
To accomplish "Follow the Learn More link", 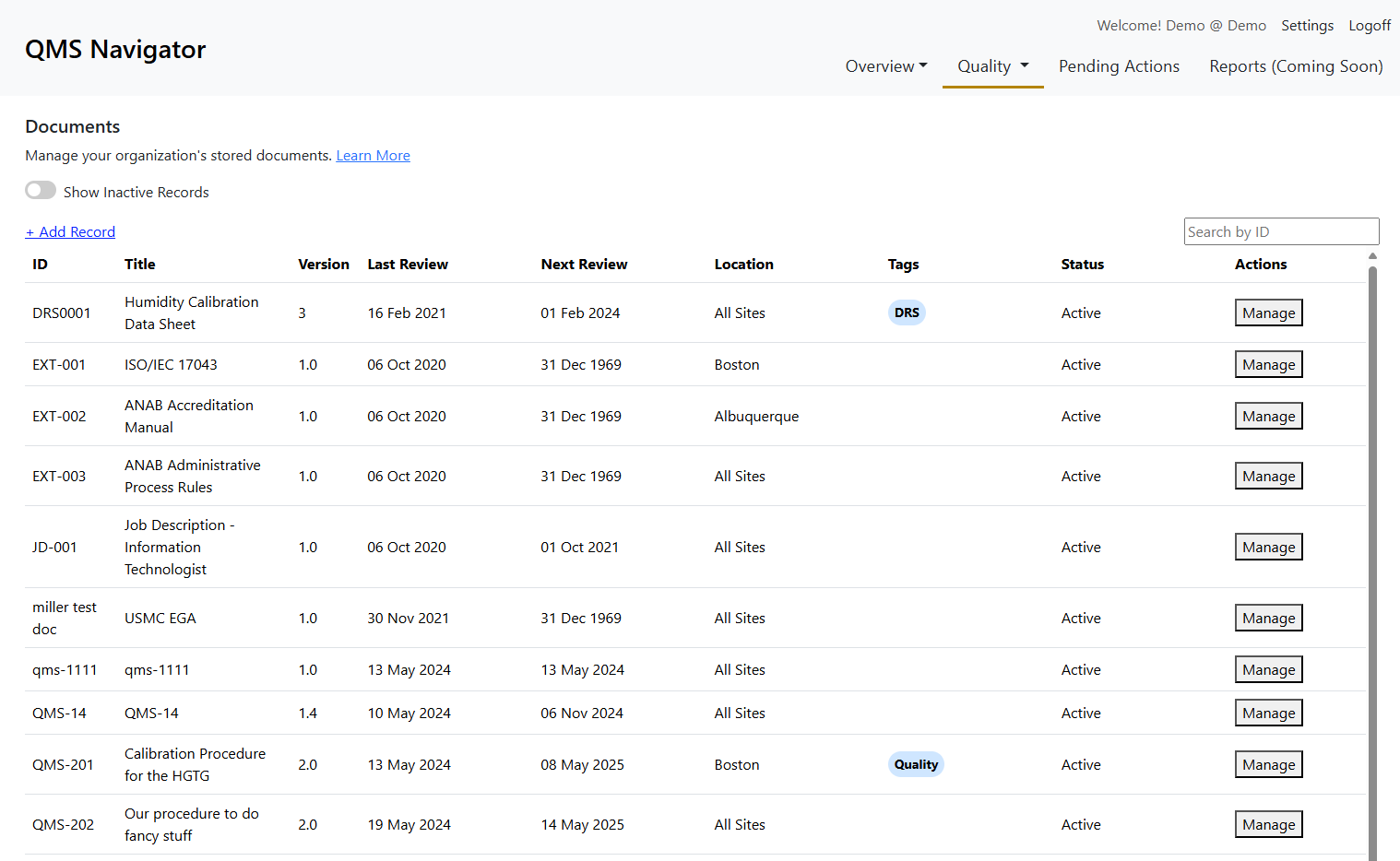I will 373,156.
